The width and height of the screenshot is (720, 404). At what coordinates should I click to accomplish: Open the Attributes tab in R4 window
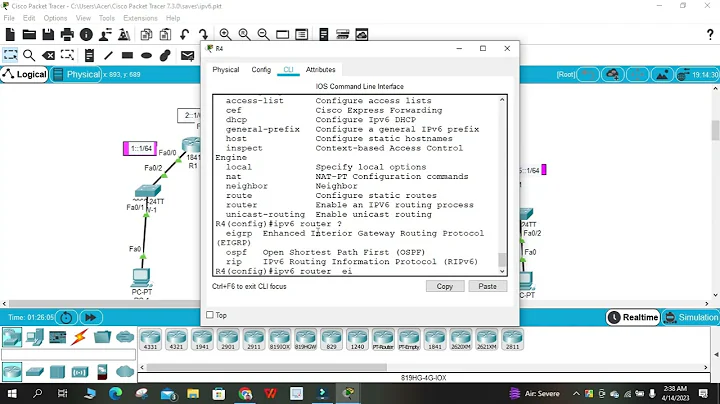click(x=321, y=70)
